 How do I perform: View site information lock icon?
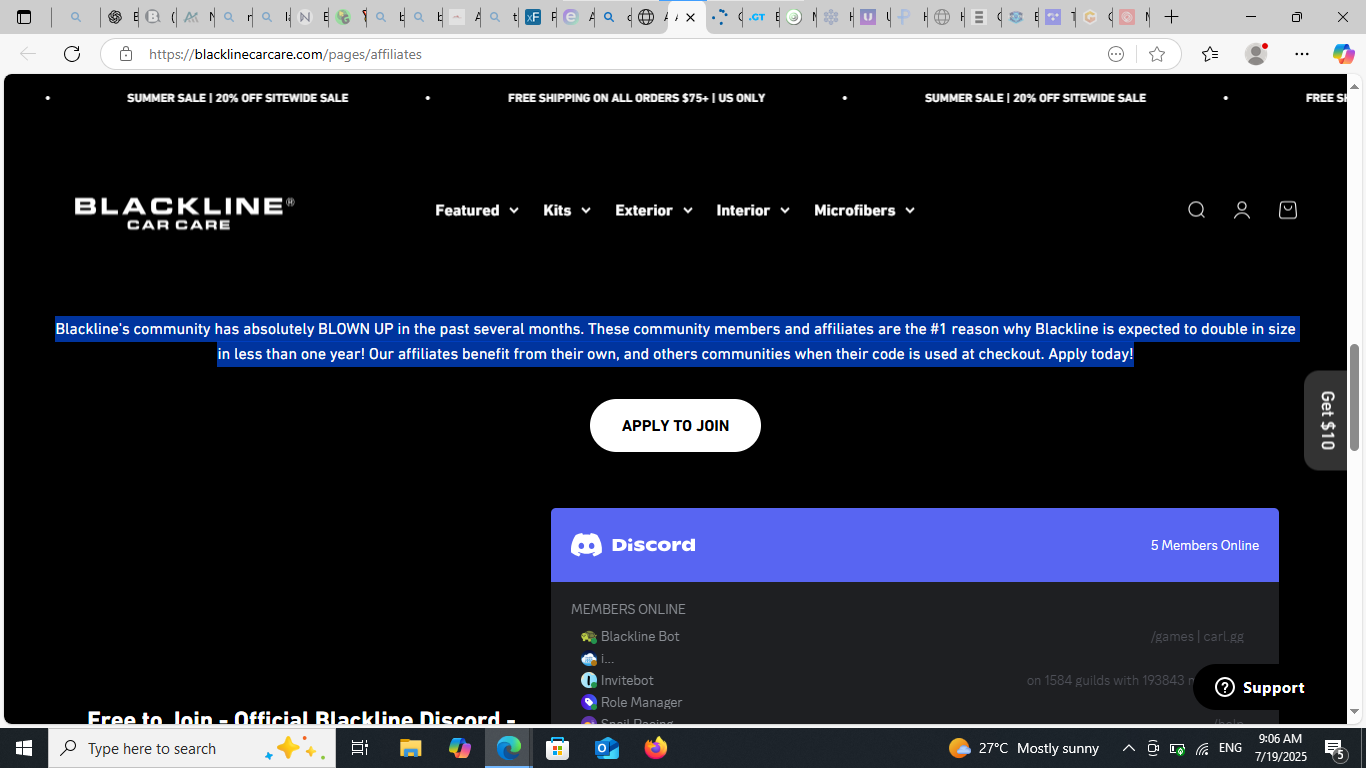point(126,54)
